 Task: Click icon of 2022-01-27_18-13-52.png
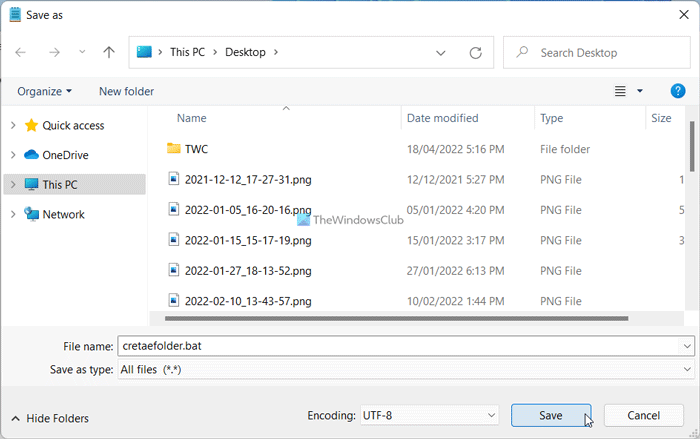174,270
